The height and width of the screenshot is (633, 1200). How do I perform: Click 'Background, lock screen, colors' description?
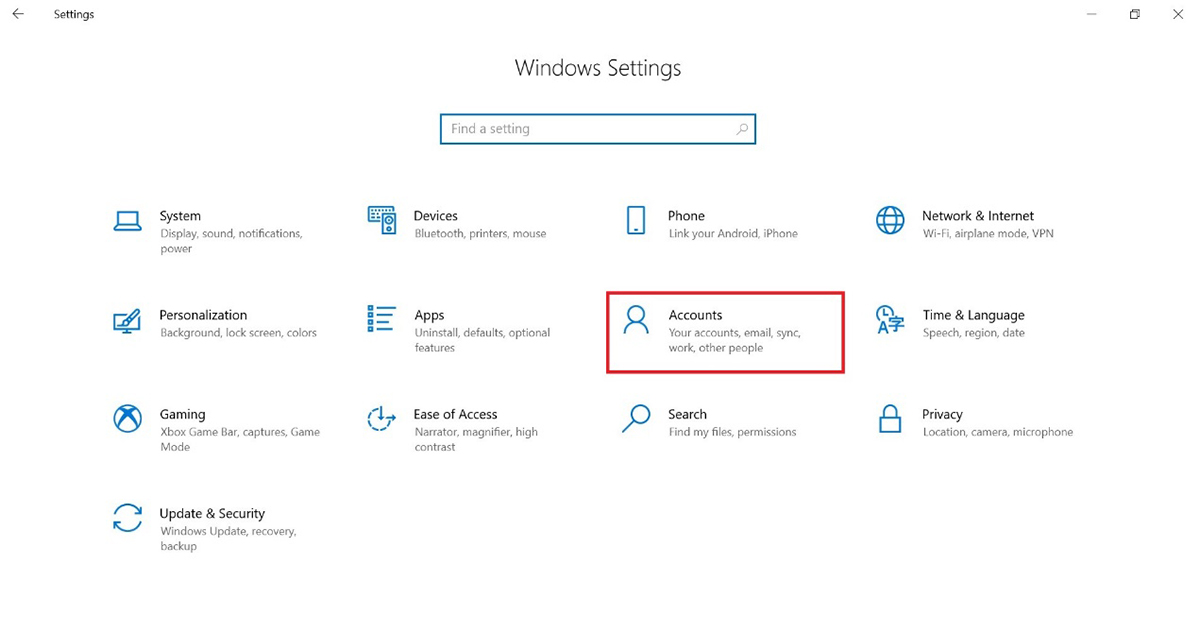238,333
